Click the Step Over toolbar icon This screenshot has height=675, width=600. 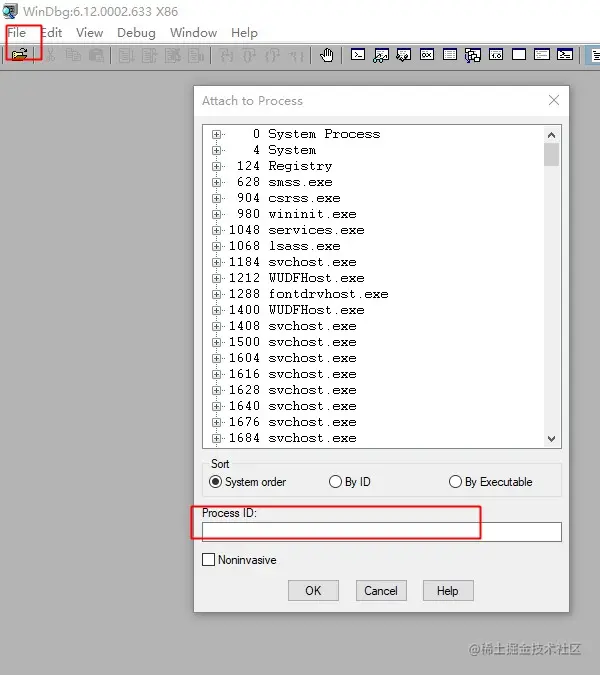[249, 55]
